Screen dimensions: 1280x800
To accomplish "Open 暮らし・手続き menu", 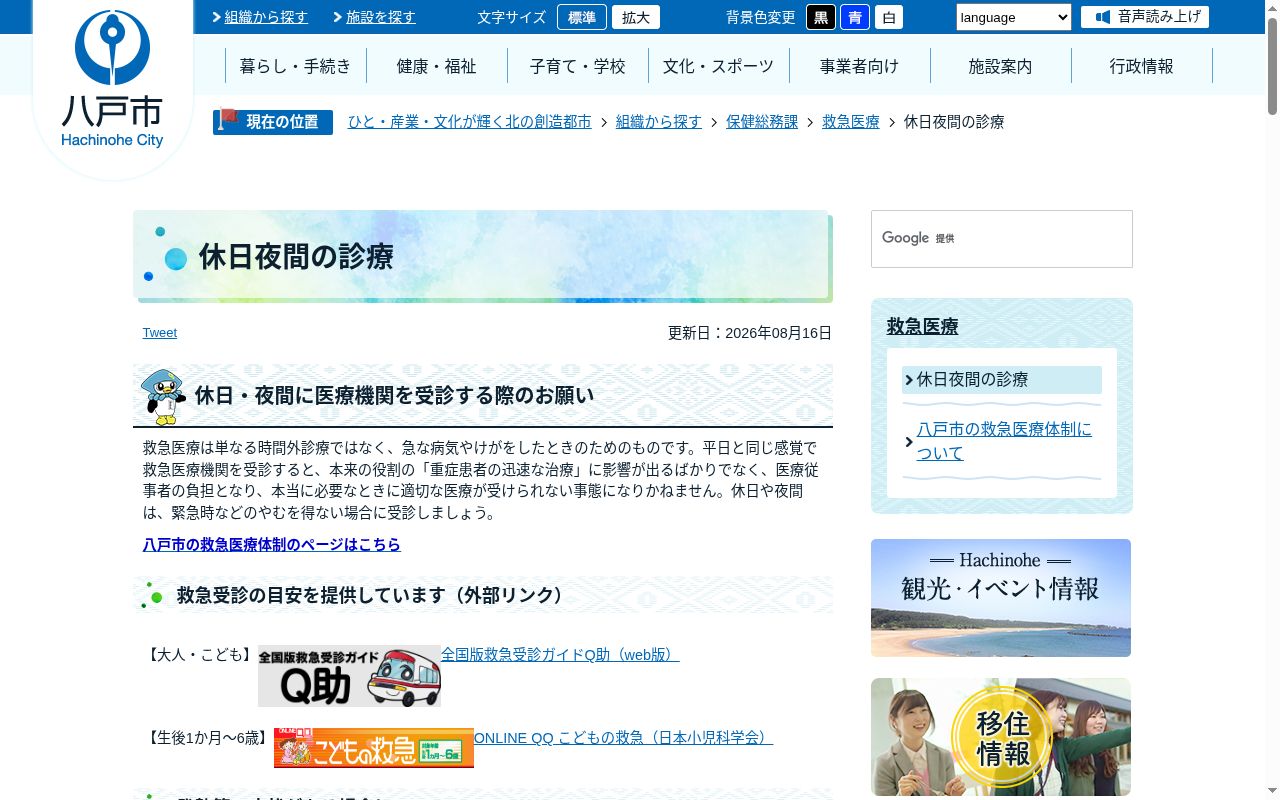I will point(295,66).
